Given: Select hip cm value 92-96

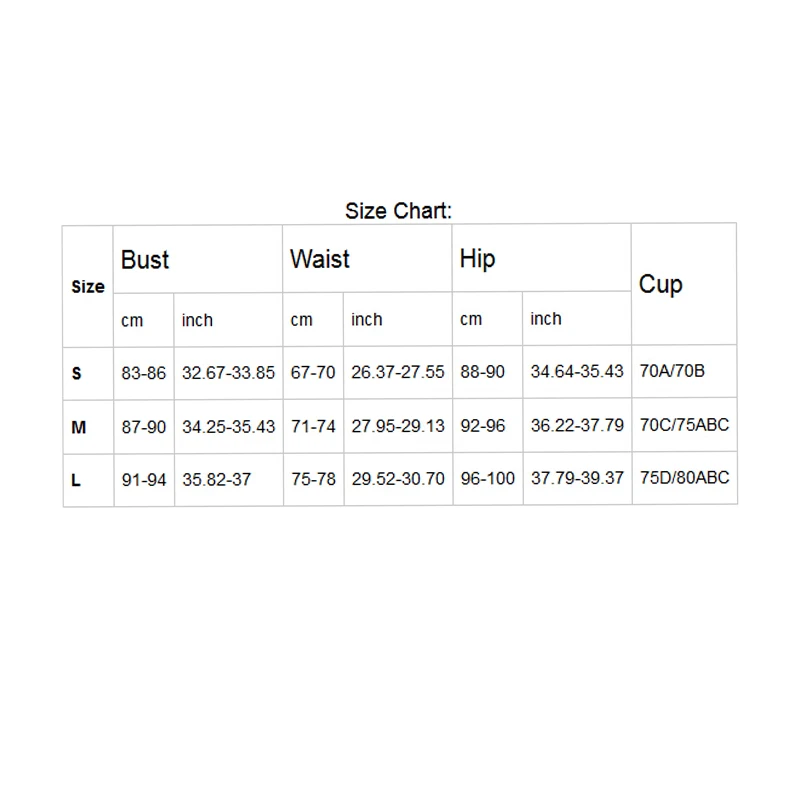Looking at the screenshot, I should [x=483, y=426].
